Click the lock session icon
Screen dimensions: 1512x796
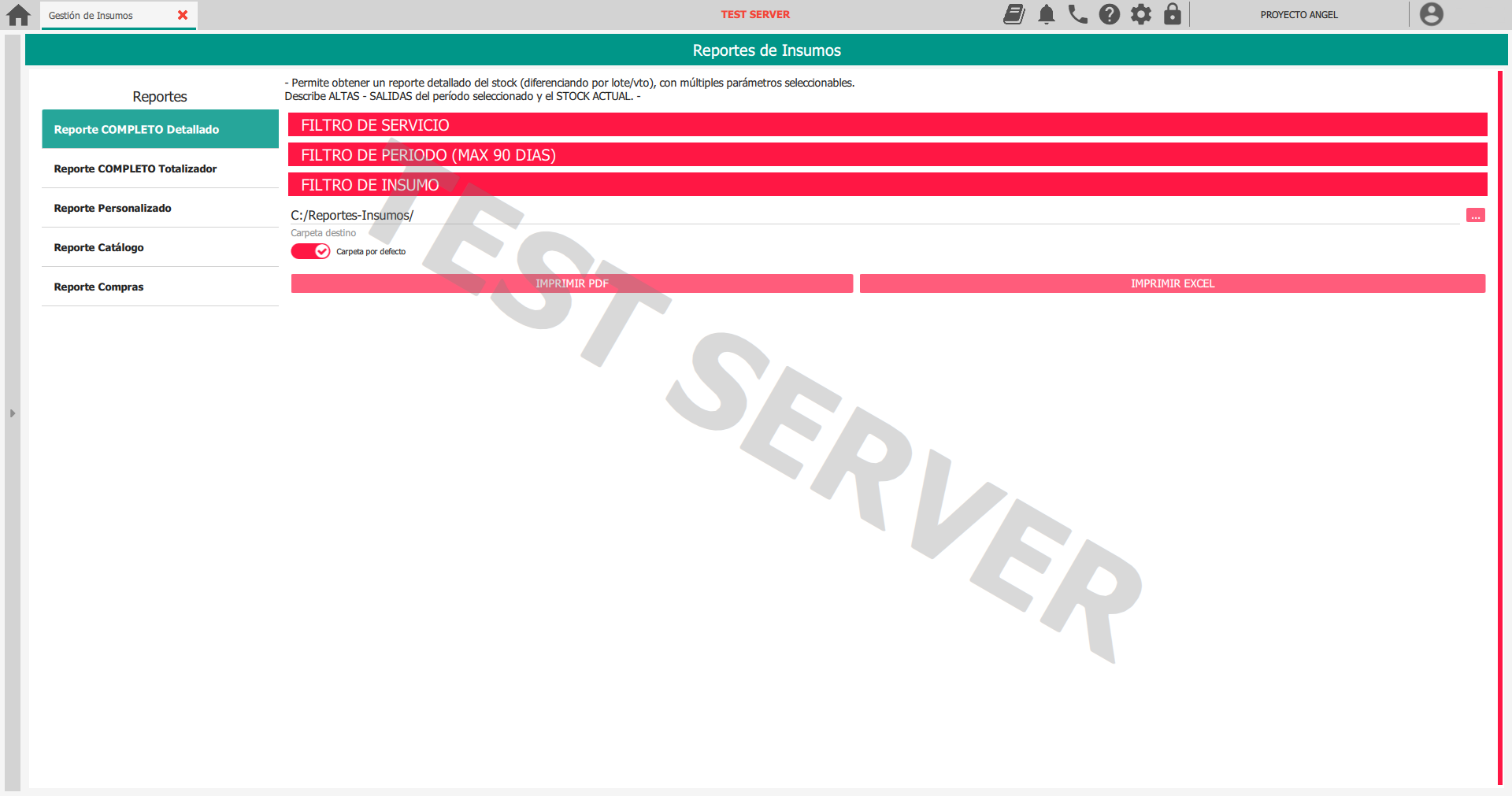point(1172,14)
